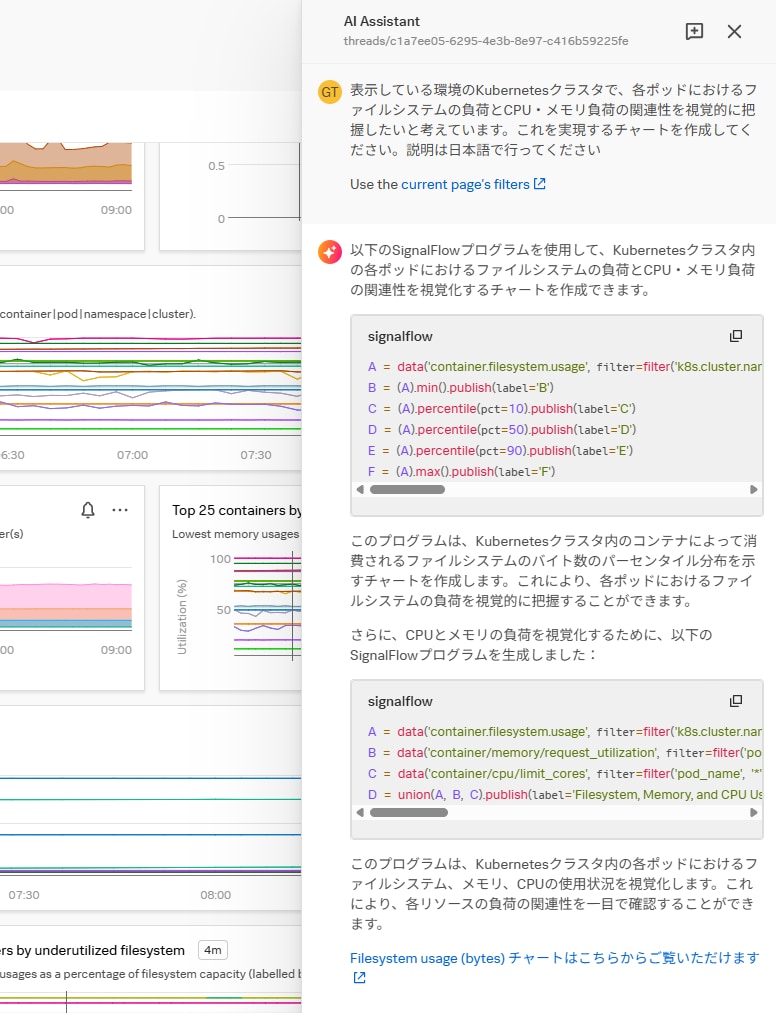
Task: Click external link icon below Filesystem usage link
Action: [x=359, y=977]
